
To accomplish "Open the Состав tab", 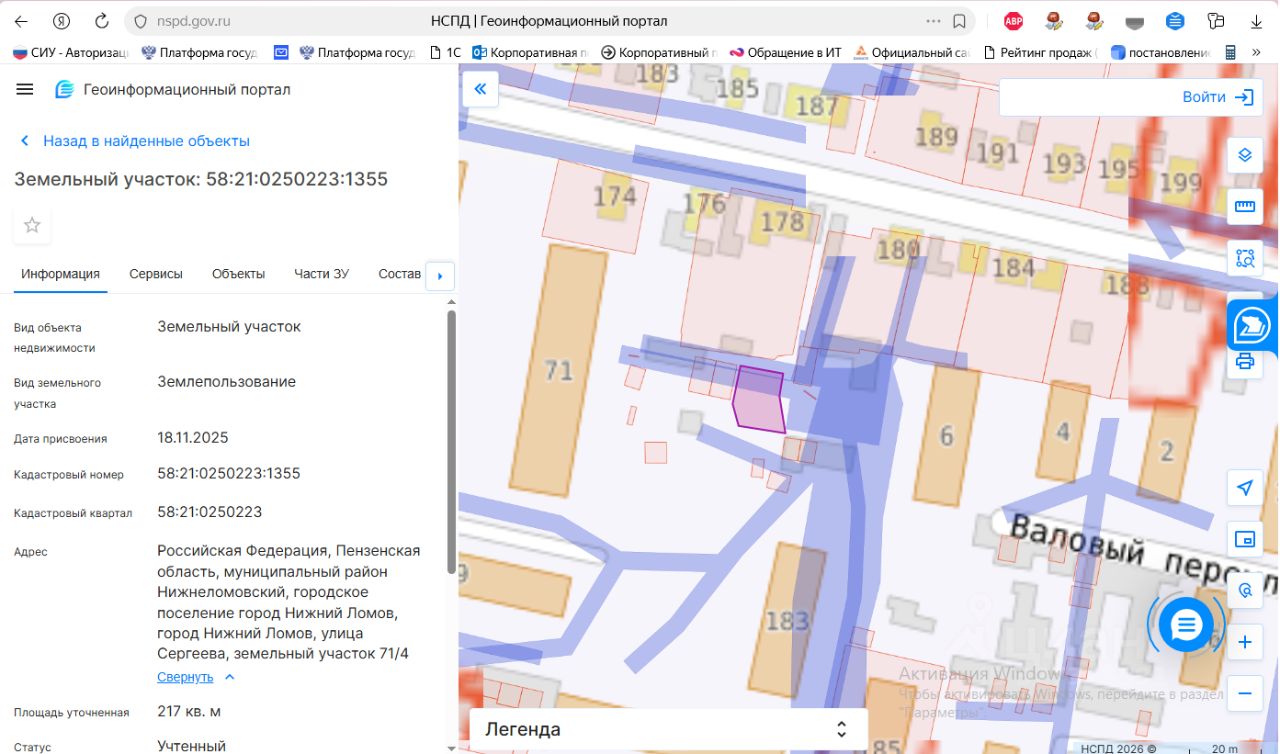I will tap(400, 274).
